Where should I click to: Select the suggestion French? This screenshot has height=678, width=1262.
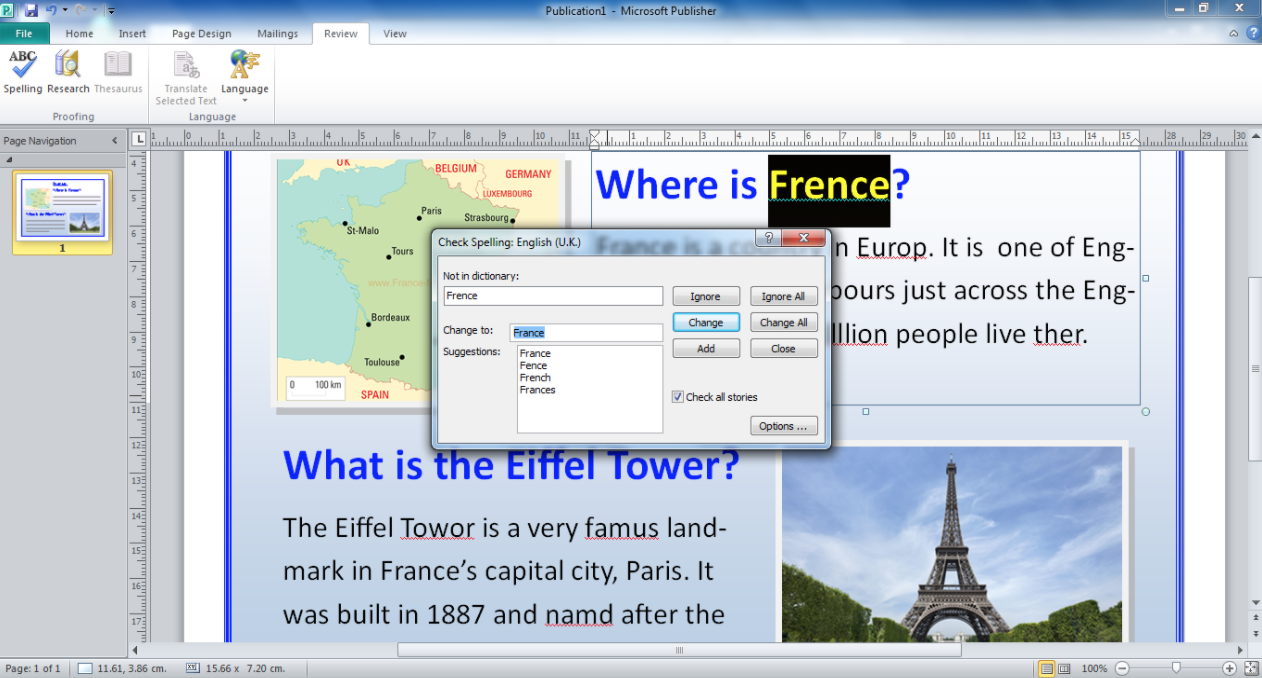535,378
